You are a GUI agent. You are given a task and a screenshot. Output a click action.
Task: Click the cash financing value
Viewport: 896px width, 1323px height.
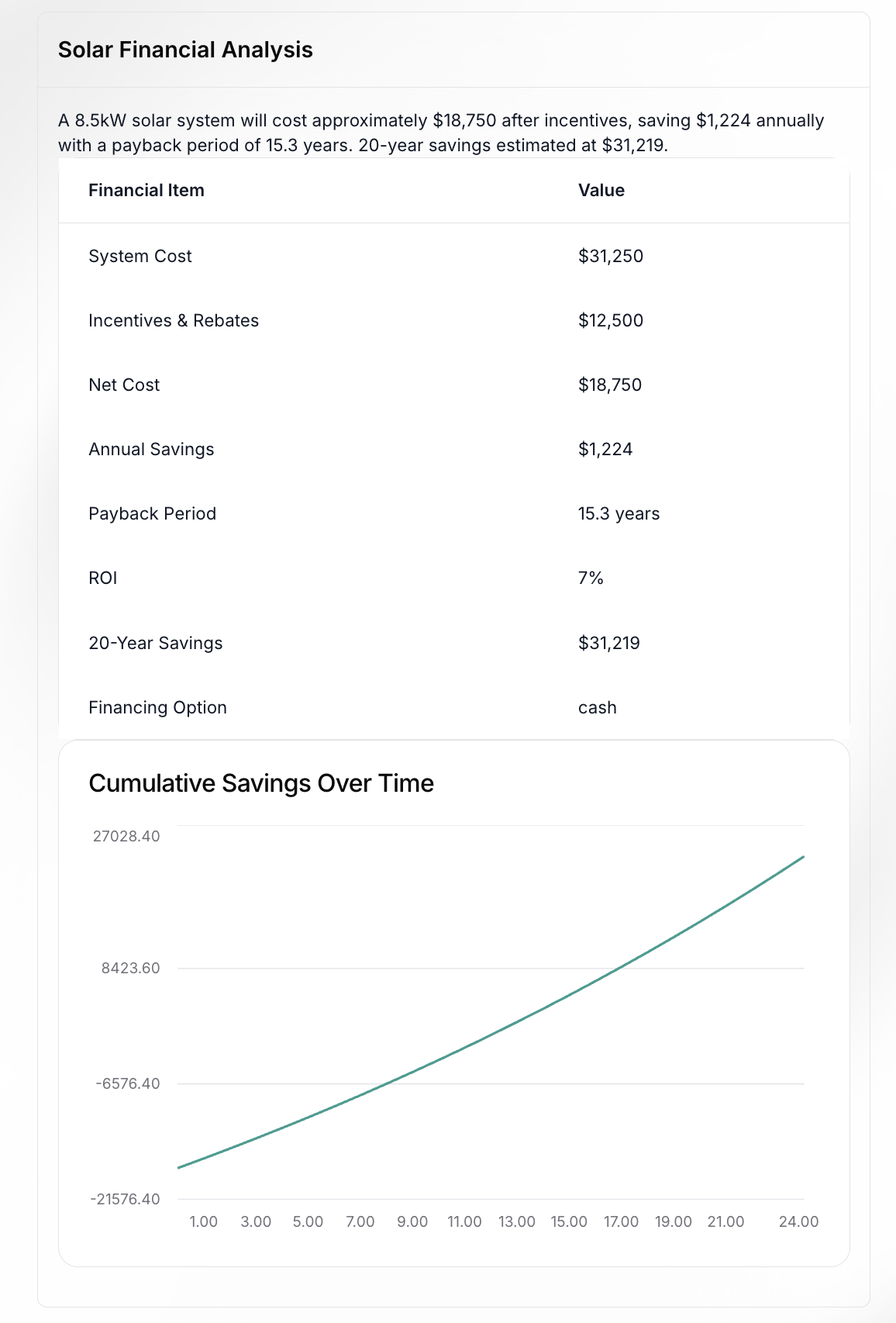click(x=598, y=707)
